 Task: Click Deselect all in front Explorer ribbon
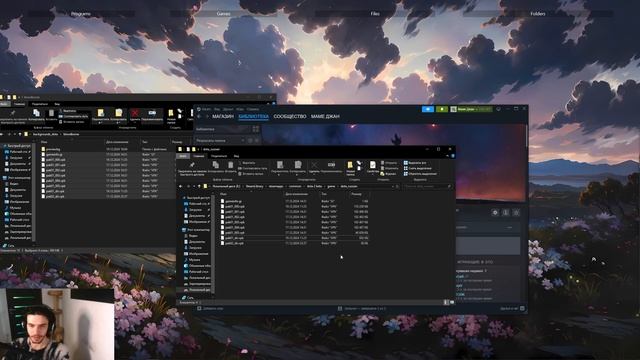(x=418, y=168)
